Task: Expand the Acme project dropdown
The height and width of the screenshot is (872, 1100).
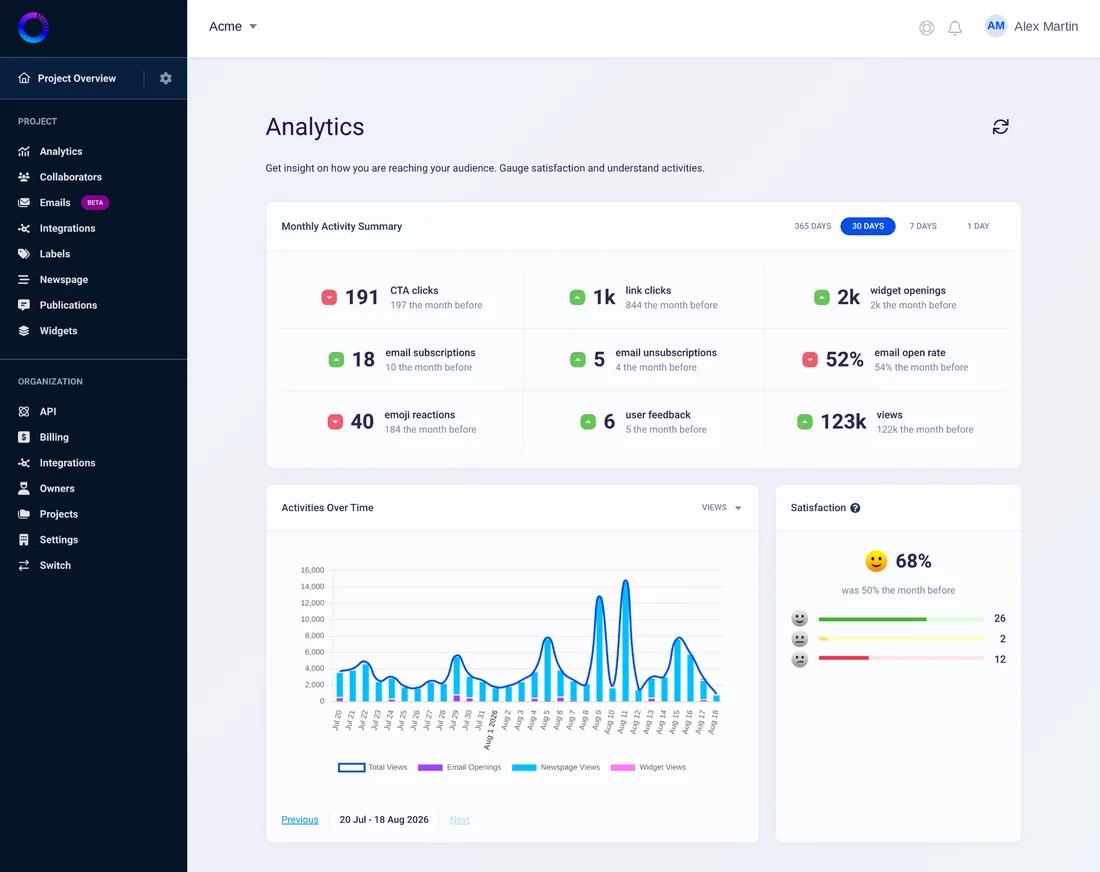Action: (233, 27)
